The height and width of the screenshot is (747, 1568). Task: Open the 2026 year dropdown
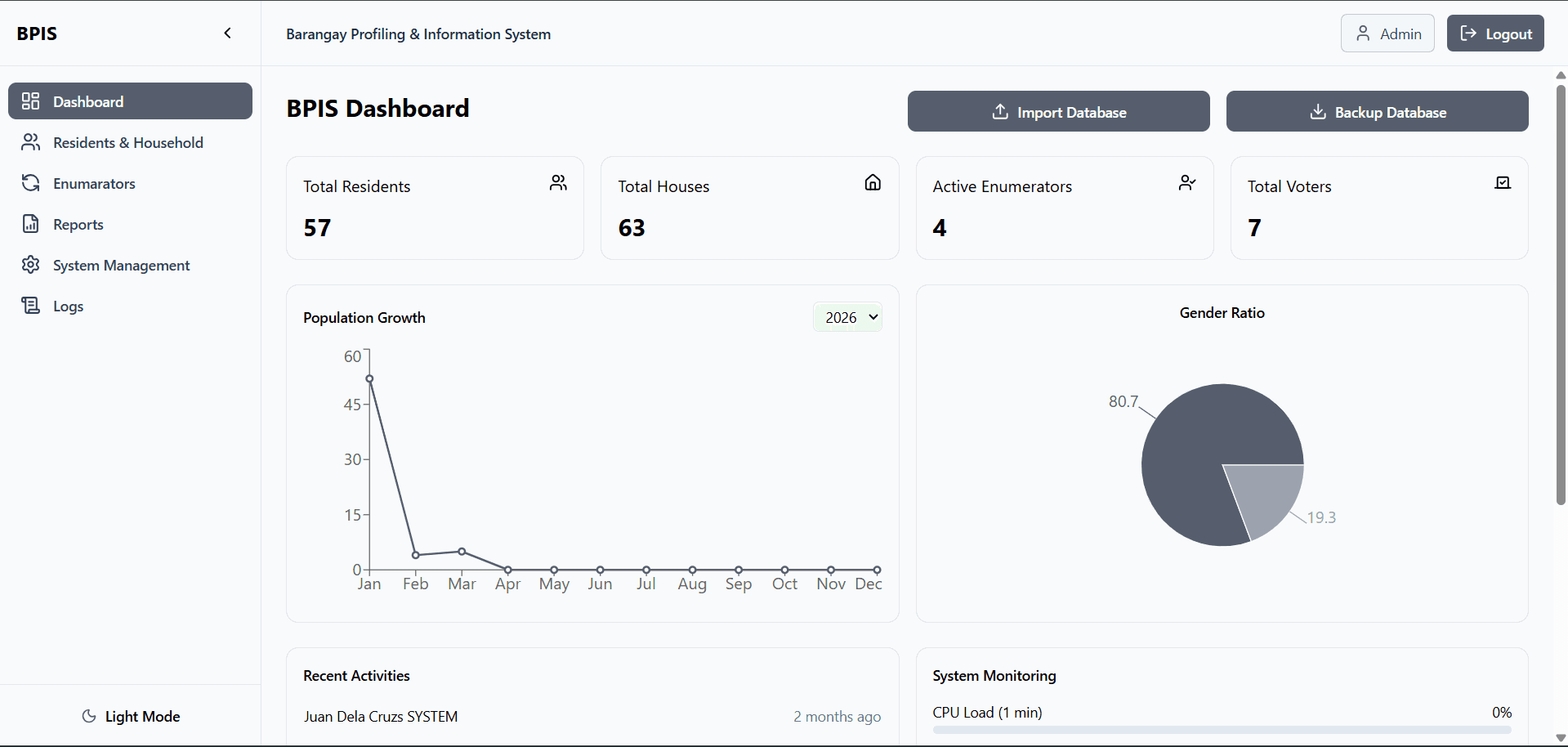pos(847,317)
